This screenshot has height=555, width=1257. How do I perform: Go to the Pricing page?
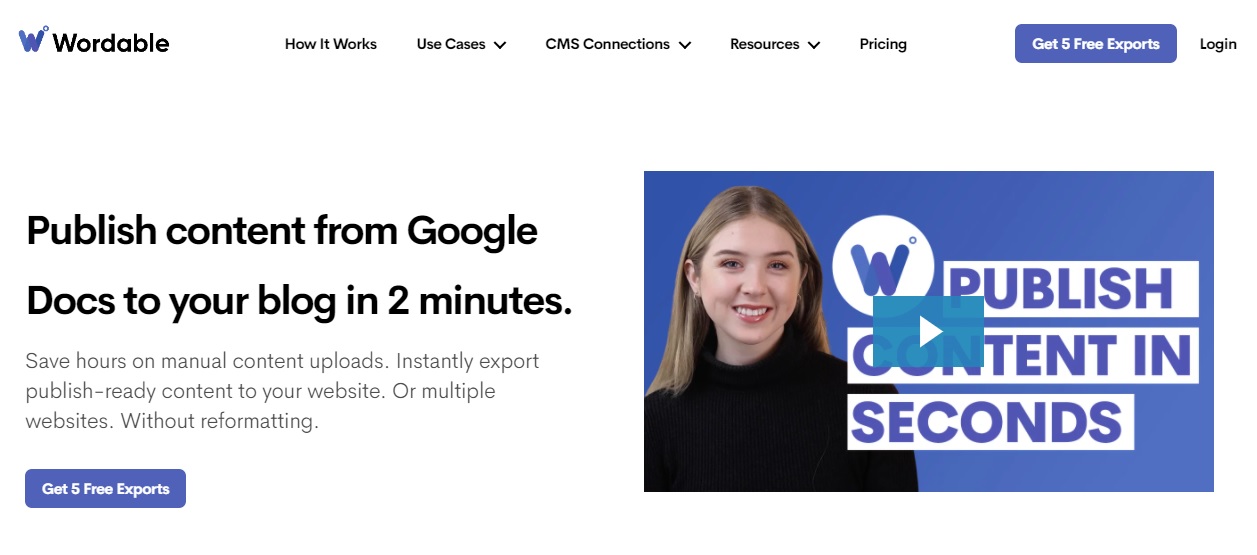883,44
